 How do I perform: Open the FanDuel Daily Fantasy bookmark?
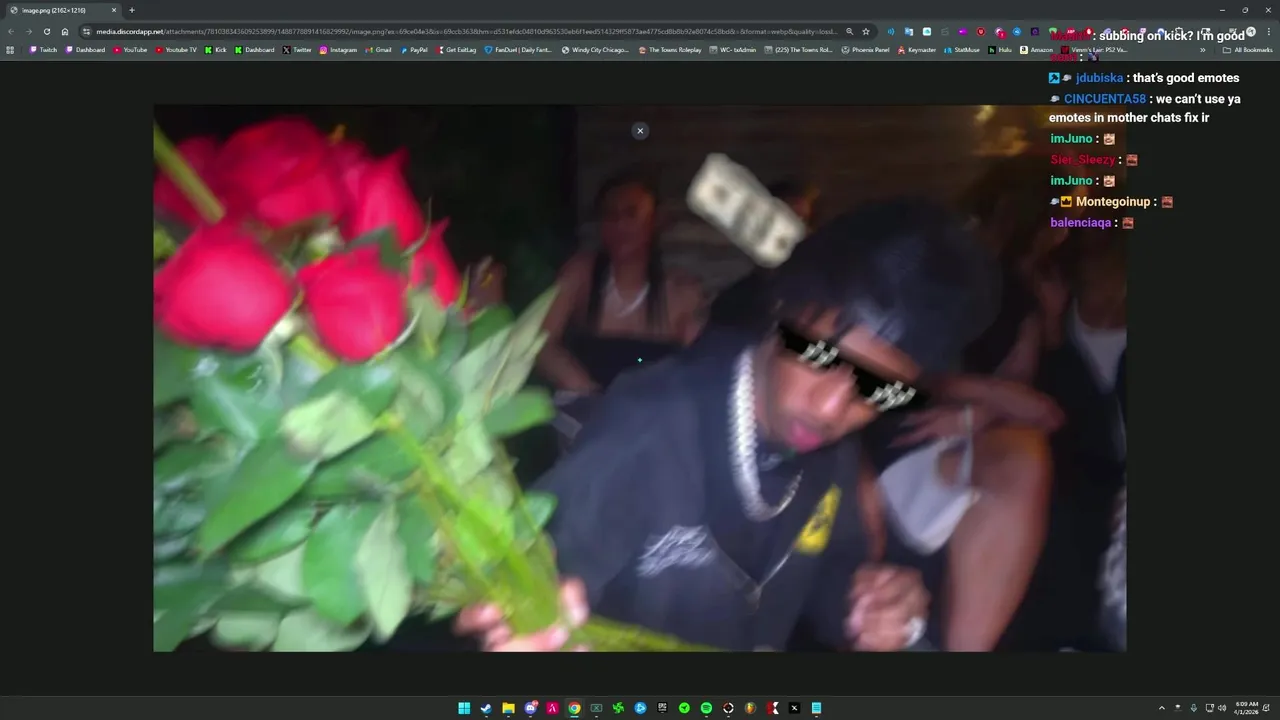(518, 49)
